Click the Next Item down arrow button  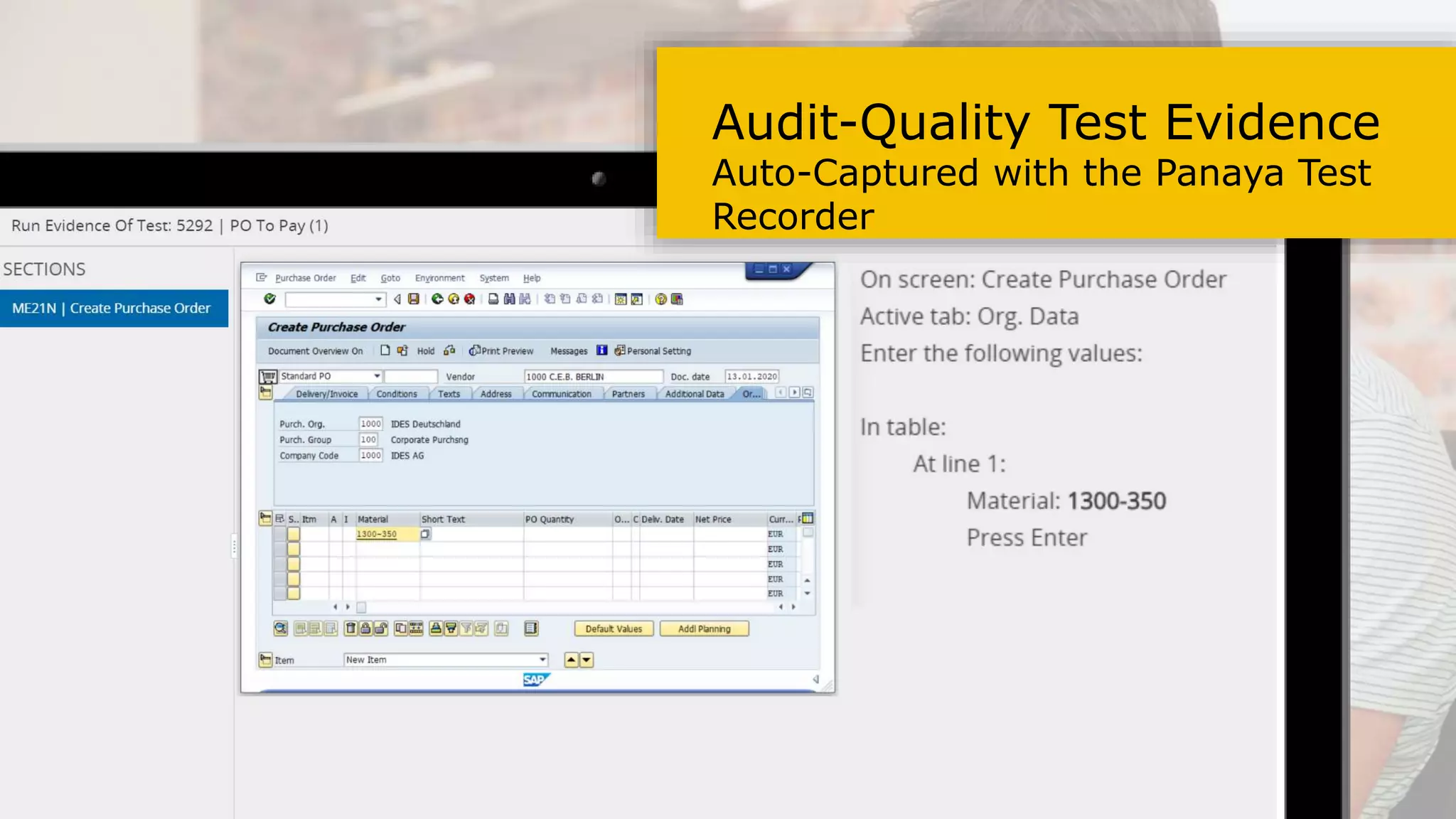587,660
